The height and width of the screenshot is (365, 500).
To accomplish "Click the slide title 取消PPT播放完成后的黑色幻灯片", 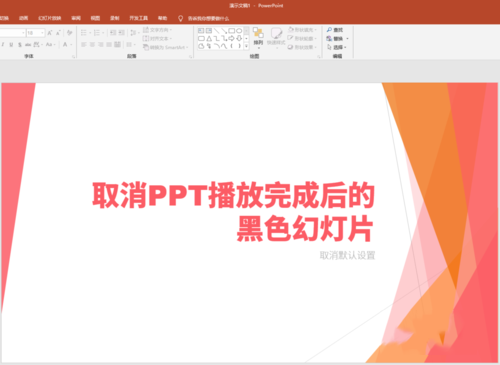I will click(x=233, y=212).
